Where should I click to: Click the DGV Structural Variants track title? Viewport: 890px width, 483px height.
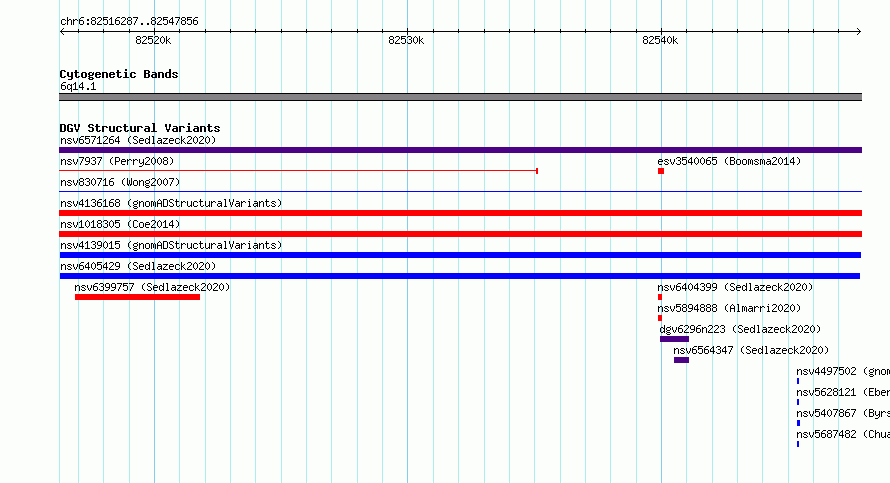click(x=140, y=128)
